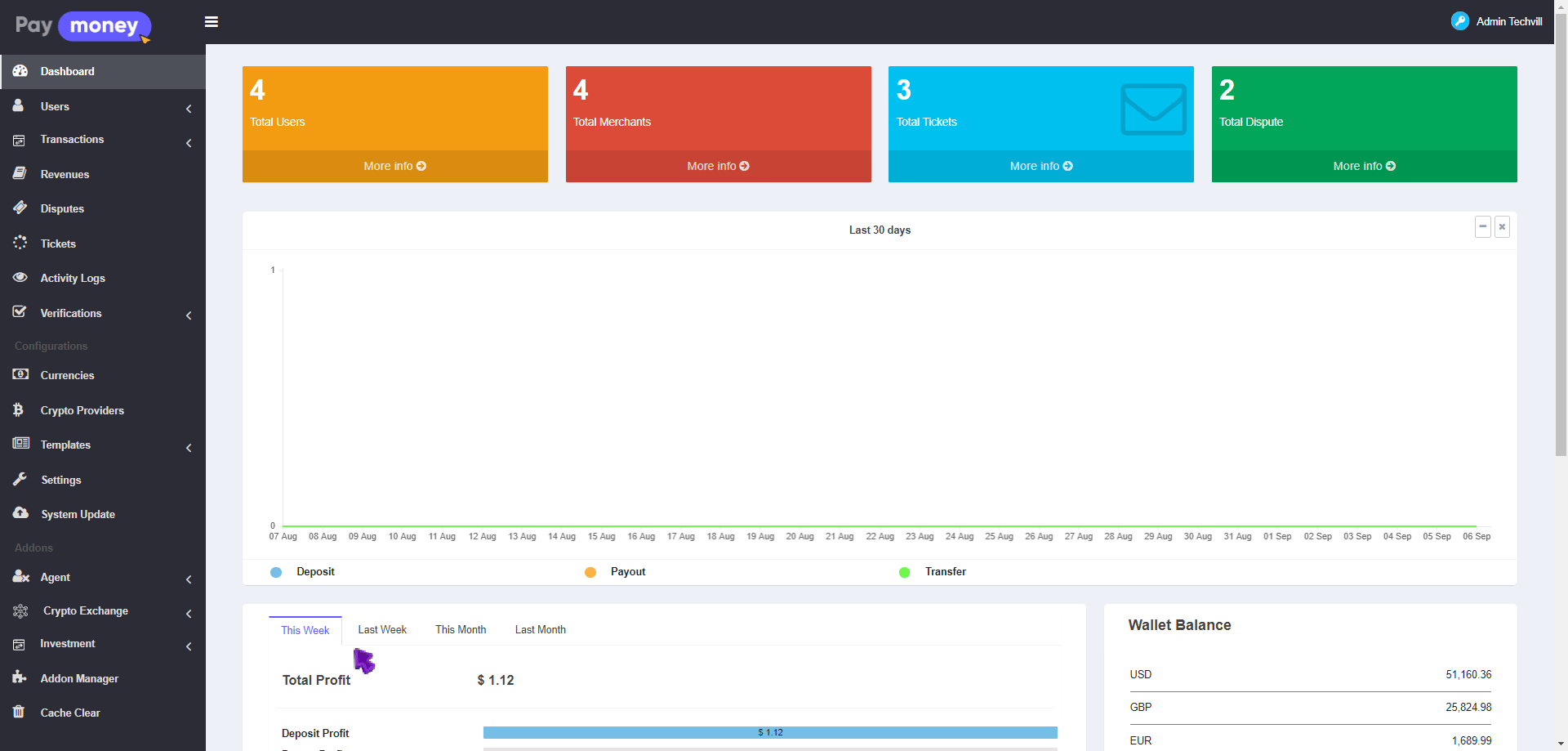
Task: Click the Activity Logs eye icon
Action: pos(20,278)
